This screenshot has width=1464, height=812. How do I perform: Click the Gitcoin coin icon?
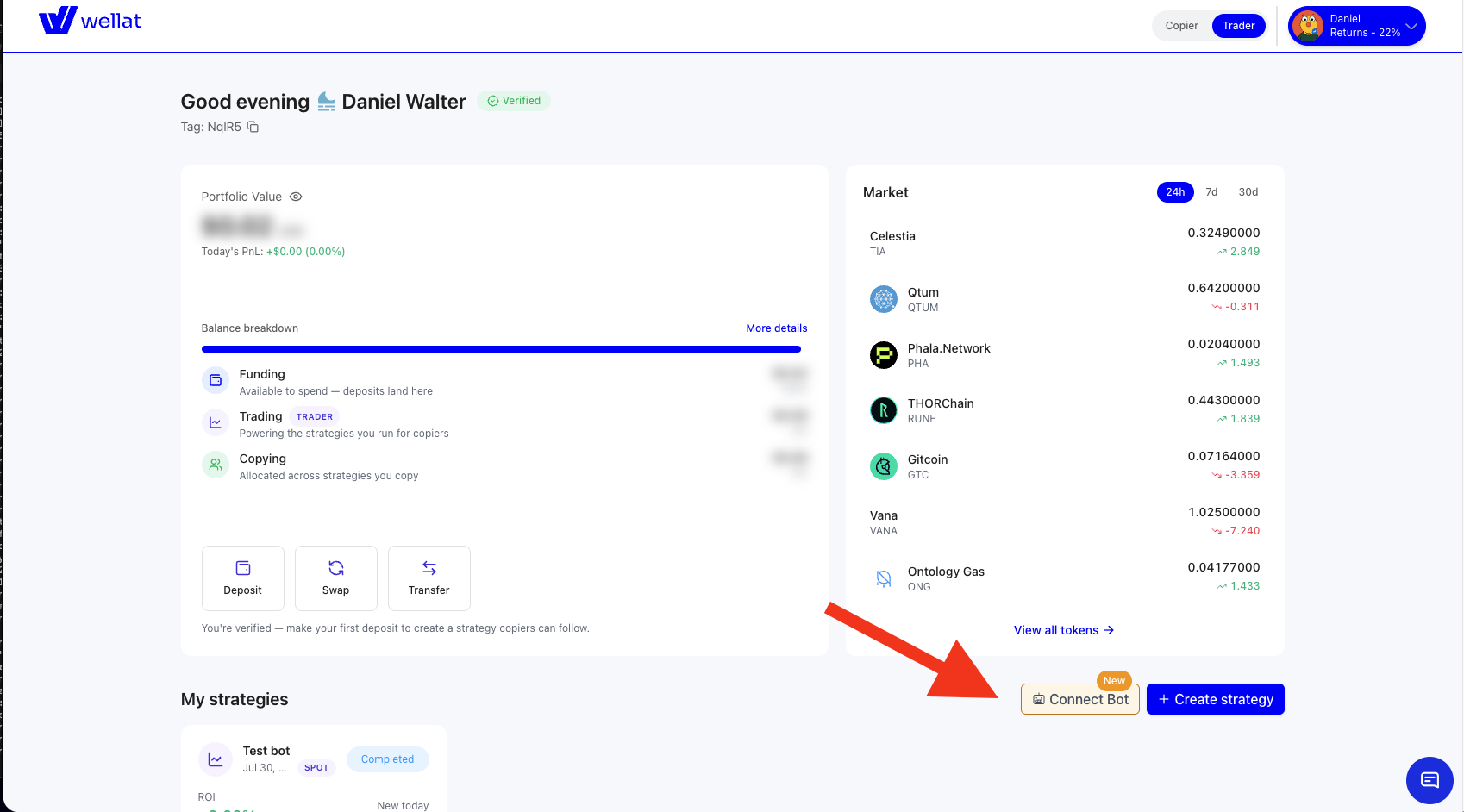(x=884, y=466)
